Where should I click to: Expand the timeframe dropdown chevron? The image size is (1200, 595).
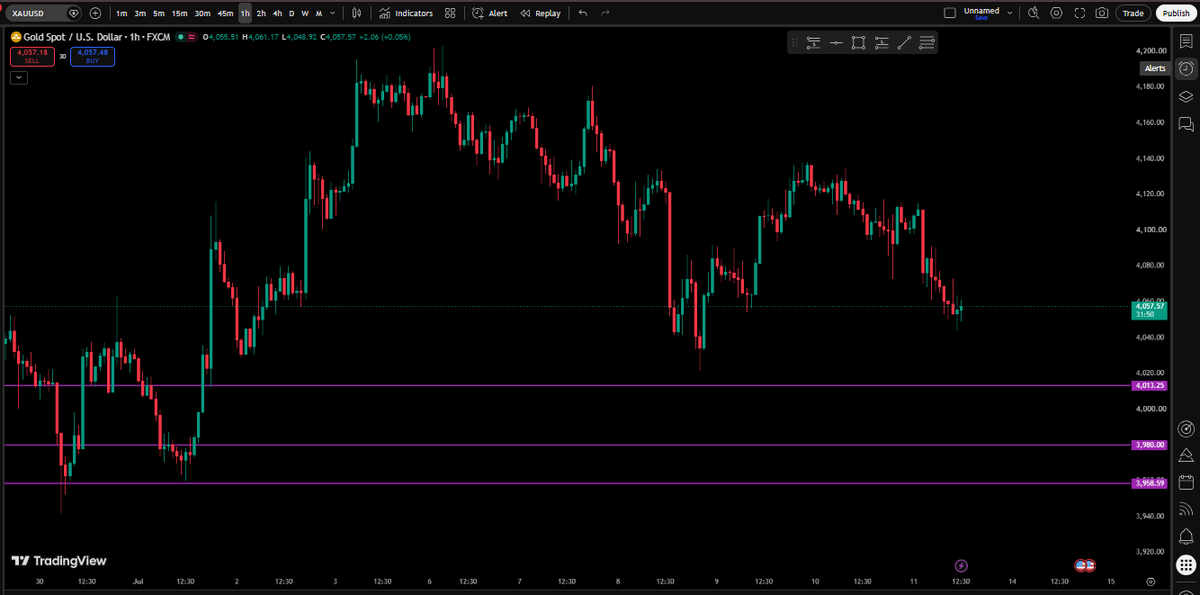[x=332, y=13]
